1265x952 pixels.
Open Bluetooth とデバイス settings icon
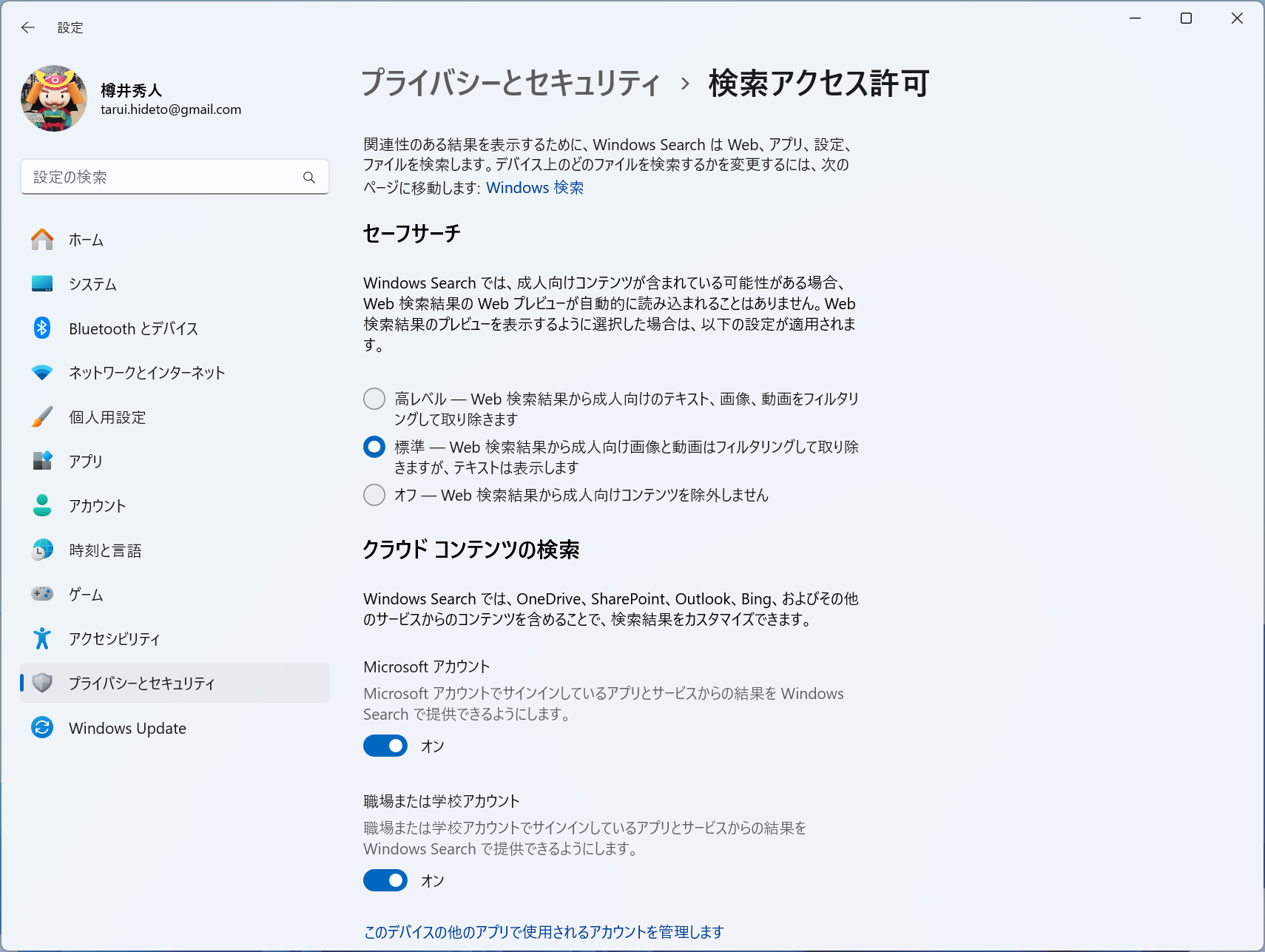tap(42, 328)
